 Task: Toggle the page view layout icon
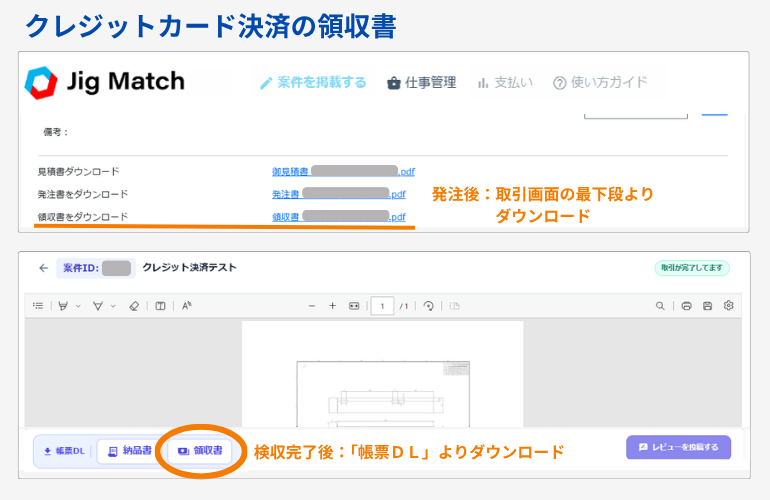(x=160, y=306)
